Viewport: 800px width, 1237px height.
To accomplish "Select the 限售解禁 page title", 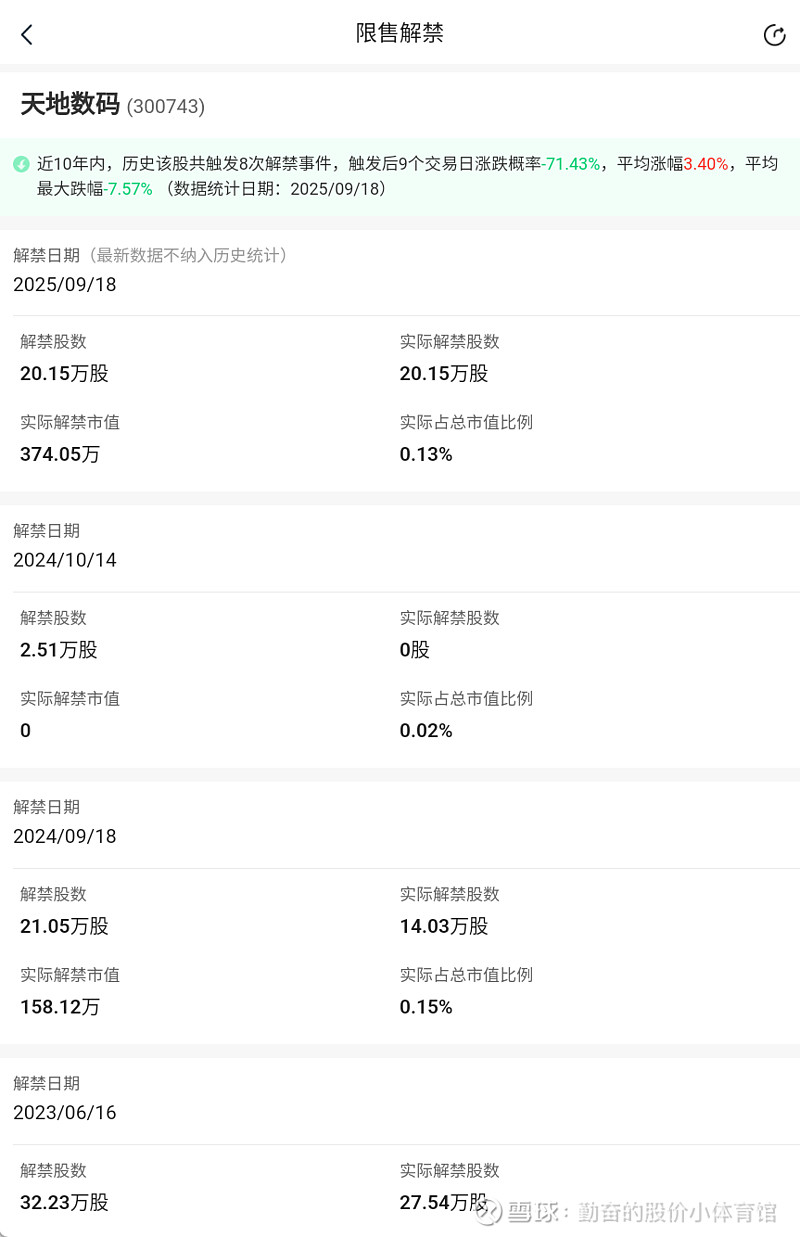I will click(400, 33).
